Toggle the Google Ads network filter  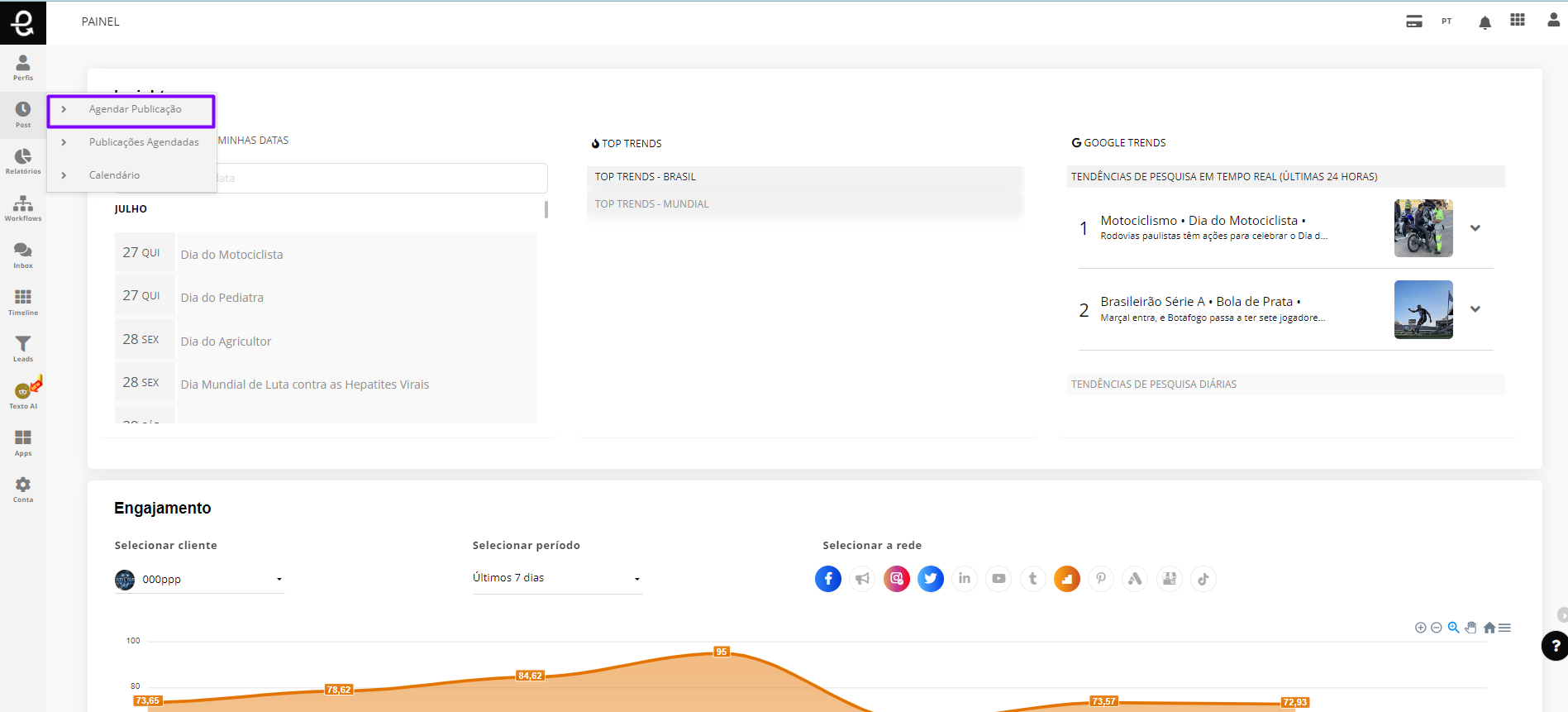[1135, 579]
